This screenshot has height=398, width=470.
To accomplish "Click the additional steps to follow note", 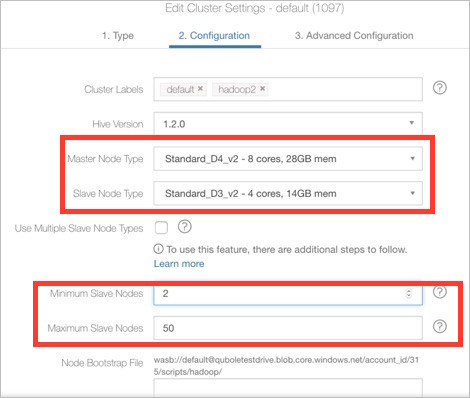I will pos(287,249).
